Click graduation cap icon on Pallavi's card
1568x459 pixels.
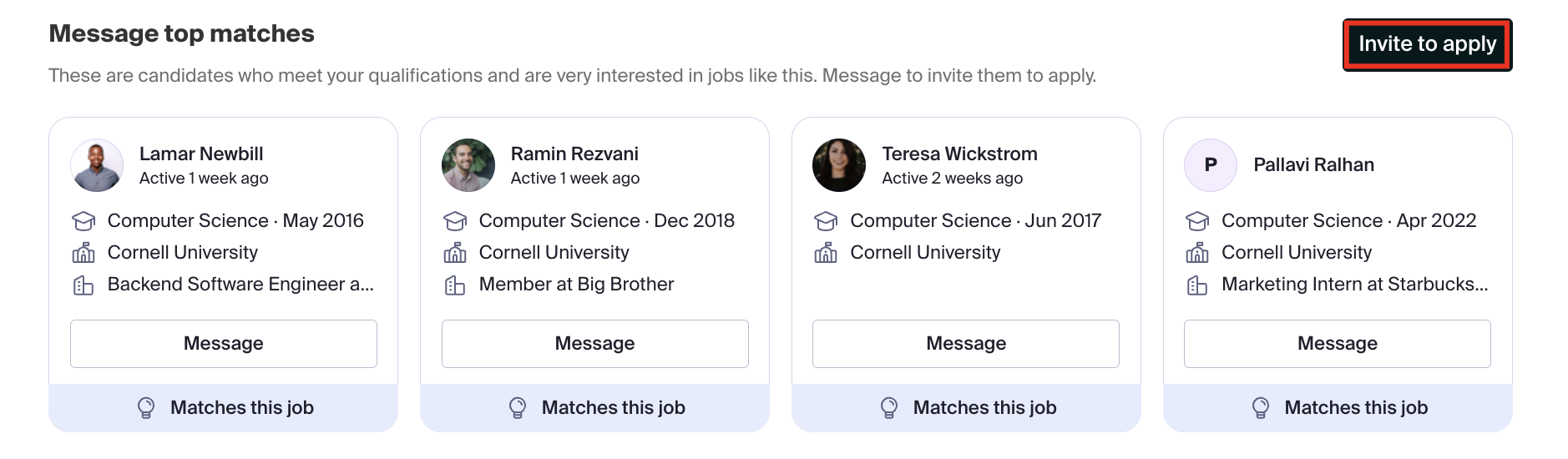click(1197, 221)
